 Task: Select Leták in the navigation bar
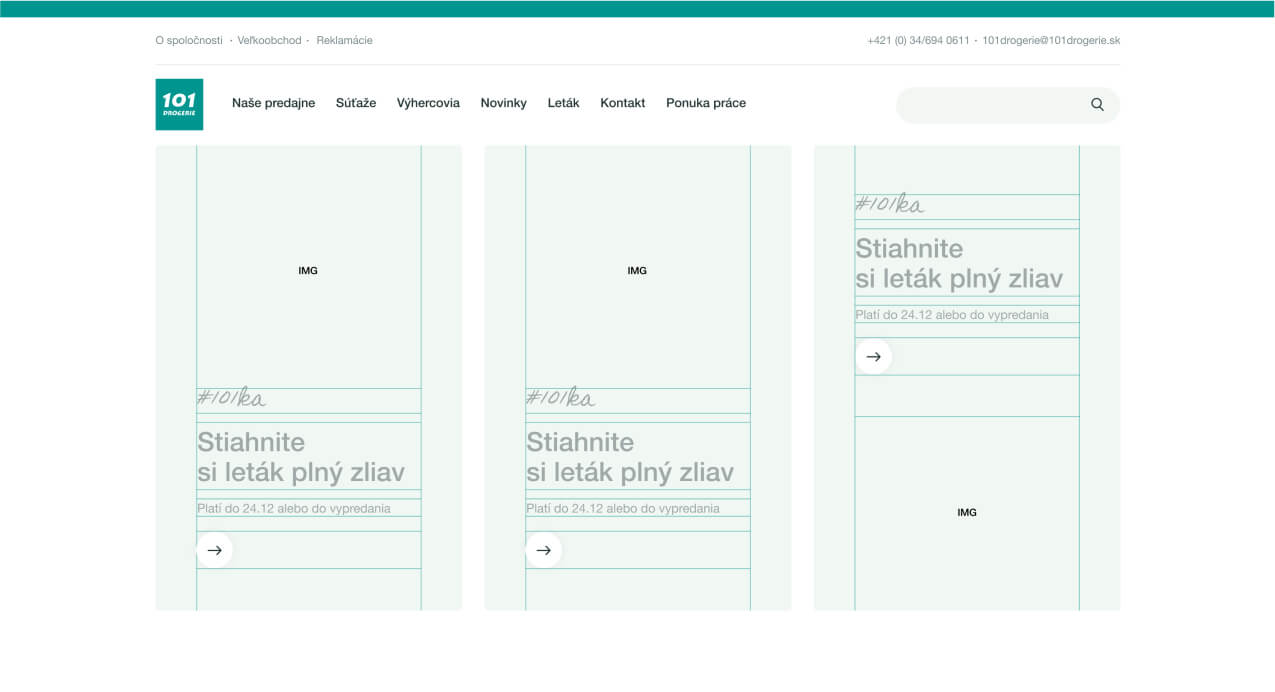(563, 103)
